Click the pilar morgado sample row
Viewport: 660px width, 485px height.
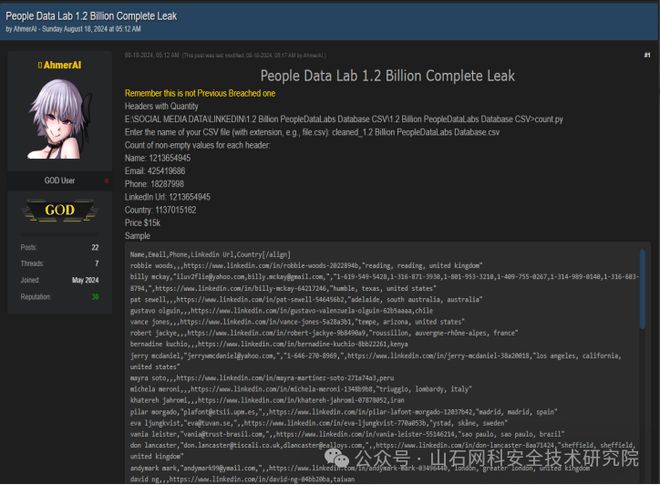[343, 411]
